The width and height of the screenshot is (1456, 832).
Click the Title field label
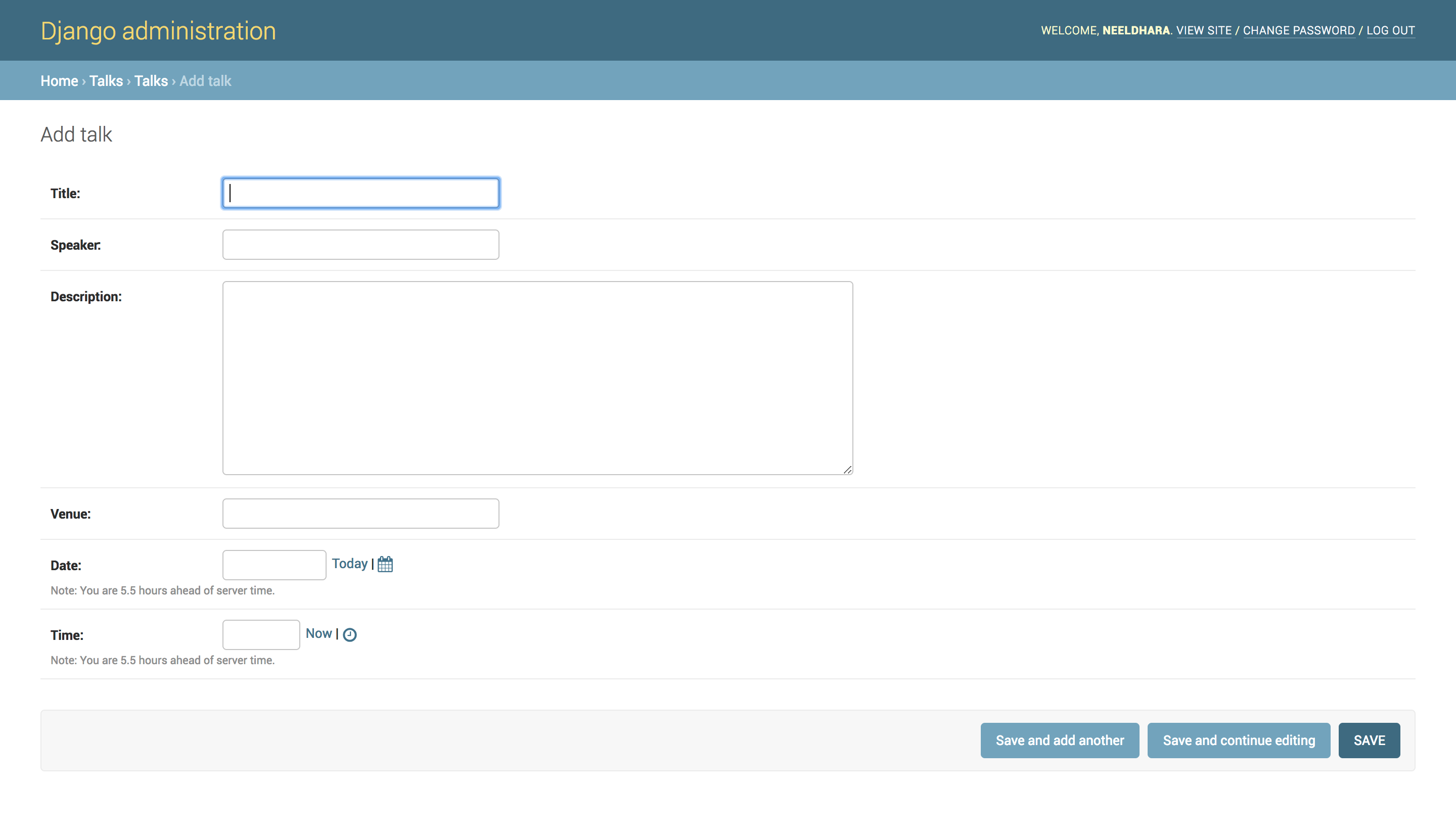65,193
